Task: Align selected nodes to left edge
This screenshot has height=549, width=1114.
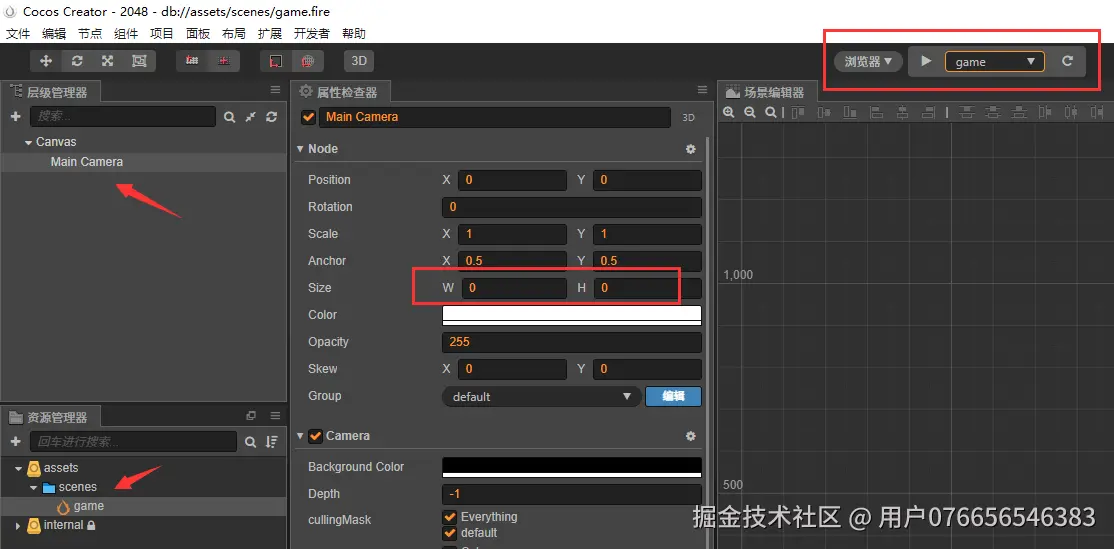Action: [x=877, y=112]
